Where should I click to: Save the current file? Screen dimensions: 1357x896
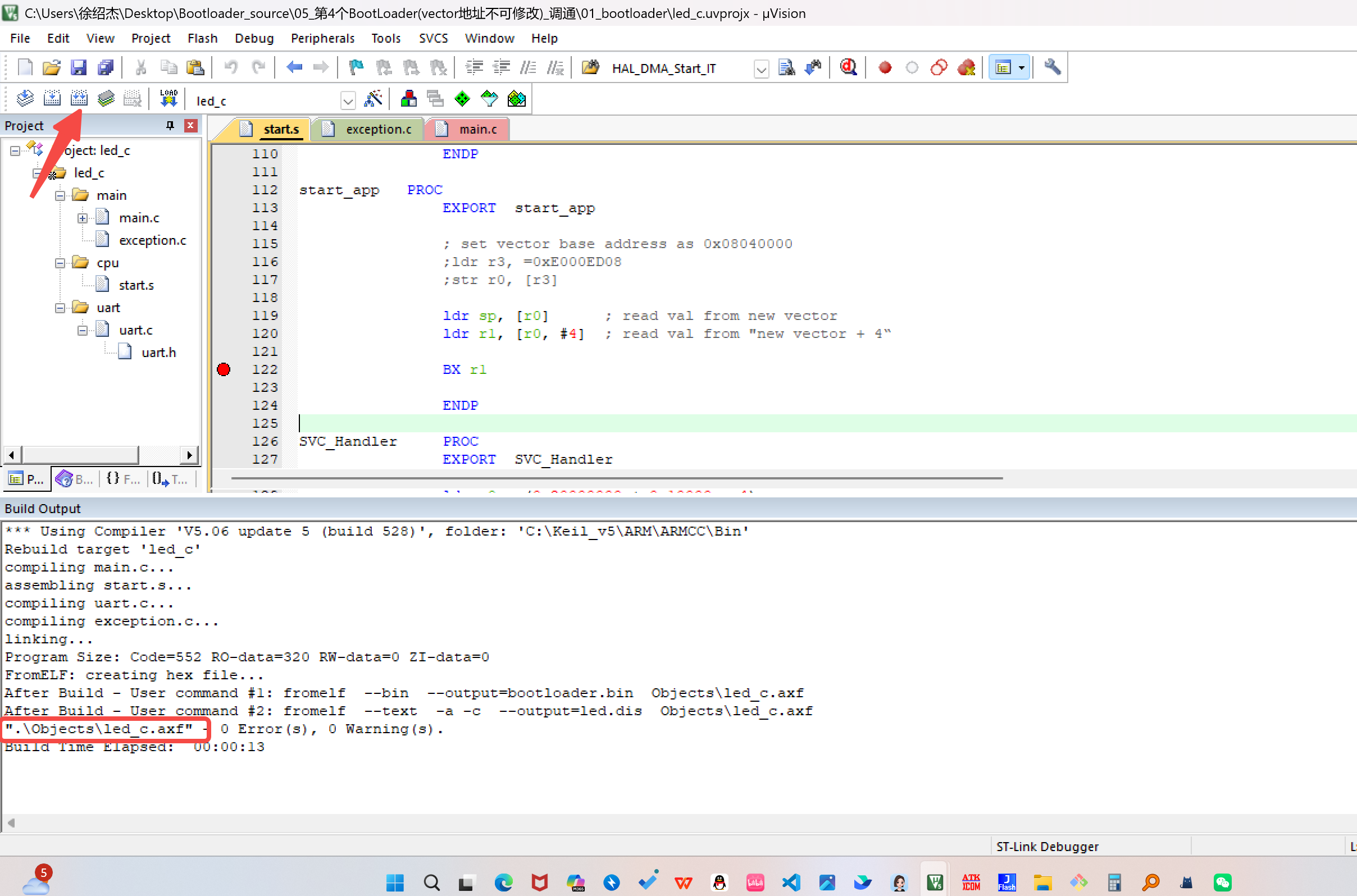(x=78, y=67)
